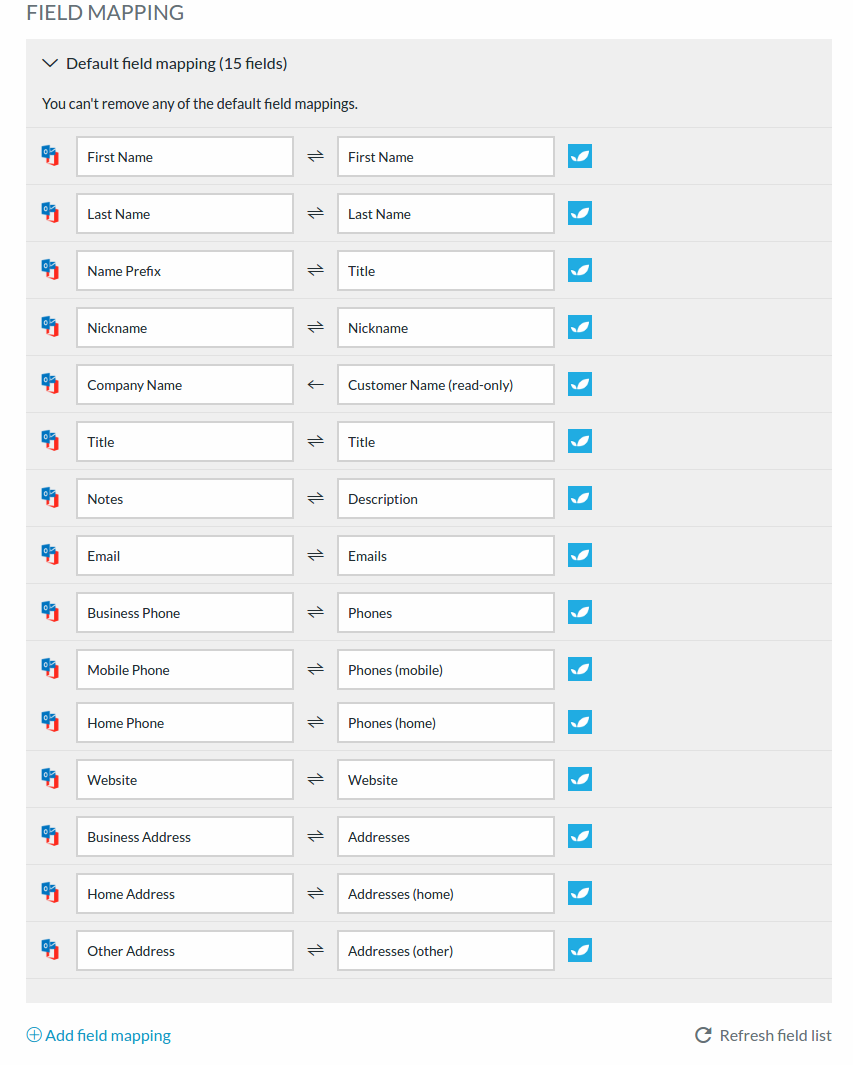The height and width of the screenshot is (1065, 853).
Task: Click Add field mapping link
Action: click(99, 1035)
